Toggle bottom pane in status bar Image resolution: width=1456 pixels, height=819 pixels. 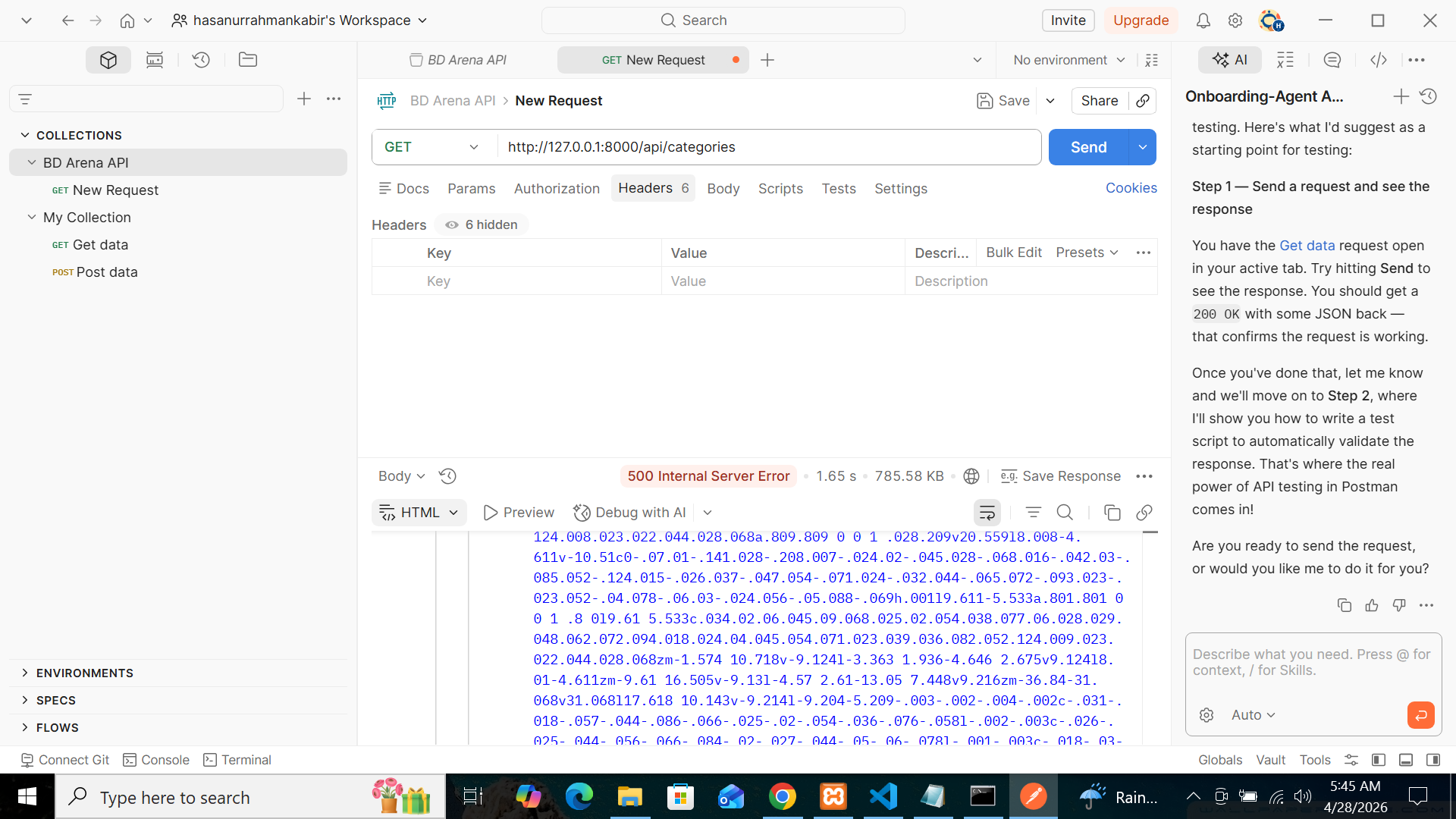coord(1406,760)
